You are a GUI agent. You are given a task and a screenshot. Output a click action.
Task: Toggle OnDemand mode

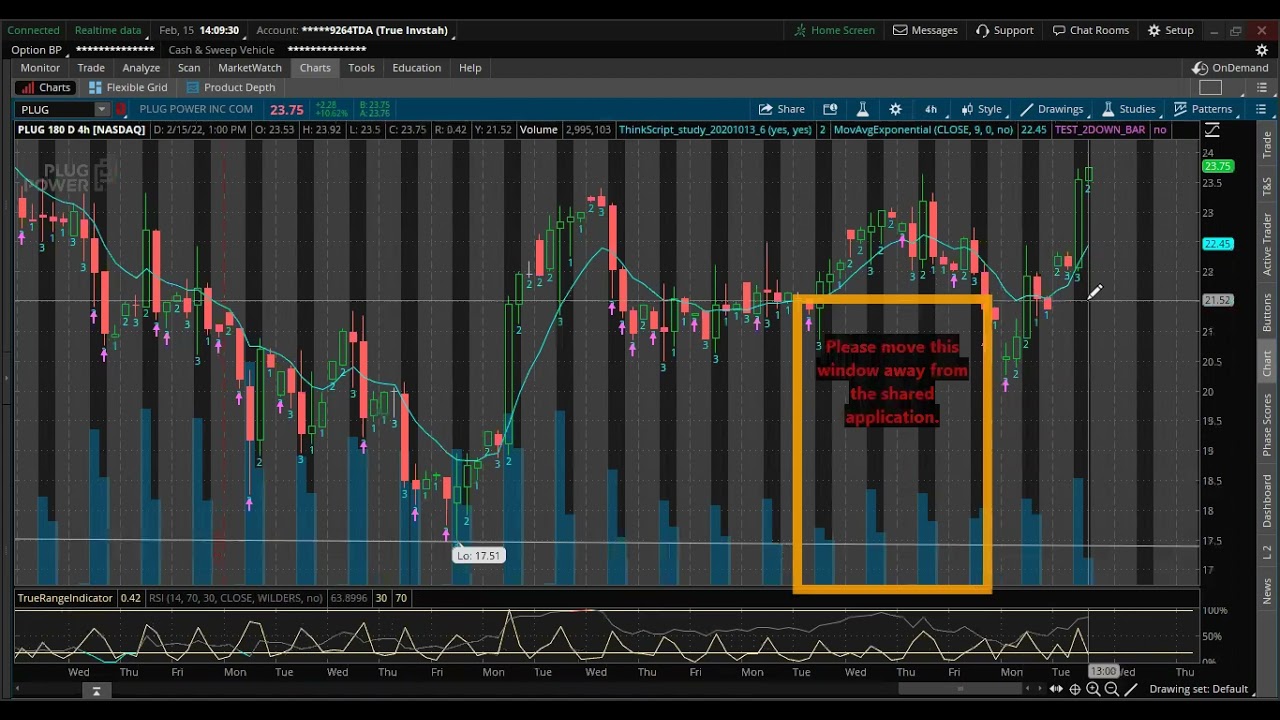pyautogui.click(x=1231, y=68)
